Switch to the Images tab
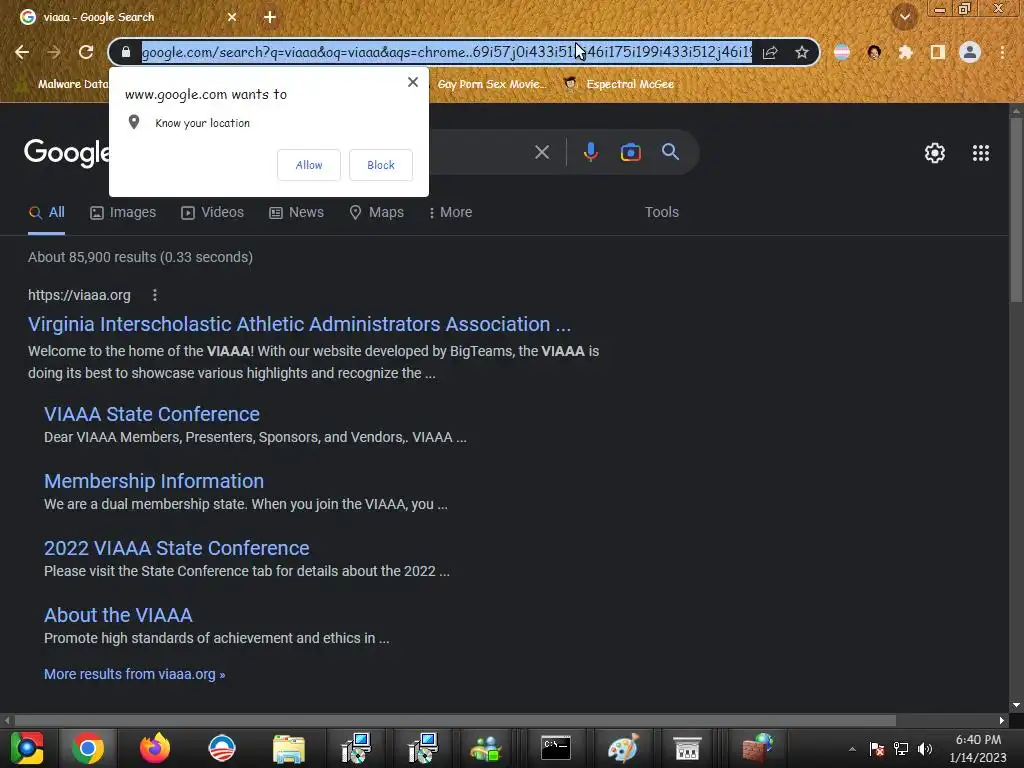1024x768 pixels. 123,212
